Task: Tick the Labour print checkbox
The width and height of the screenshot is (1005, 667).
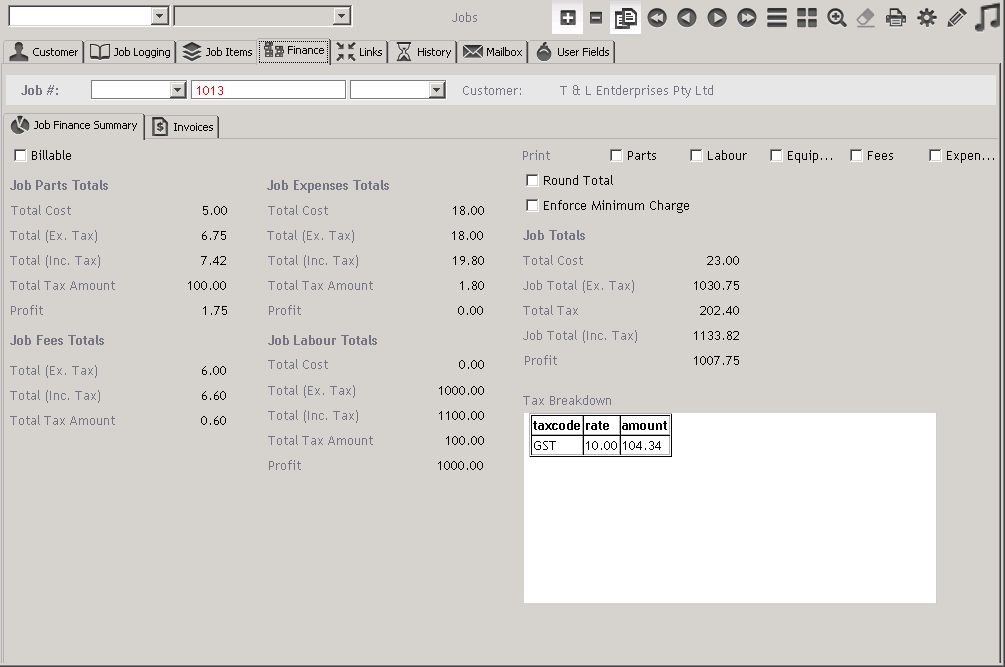Action: 696,156
